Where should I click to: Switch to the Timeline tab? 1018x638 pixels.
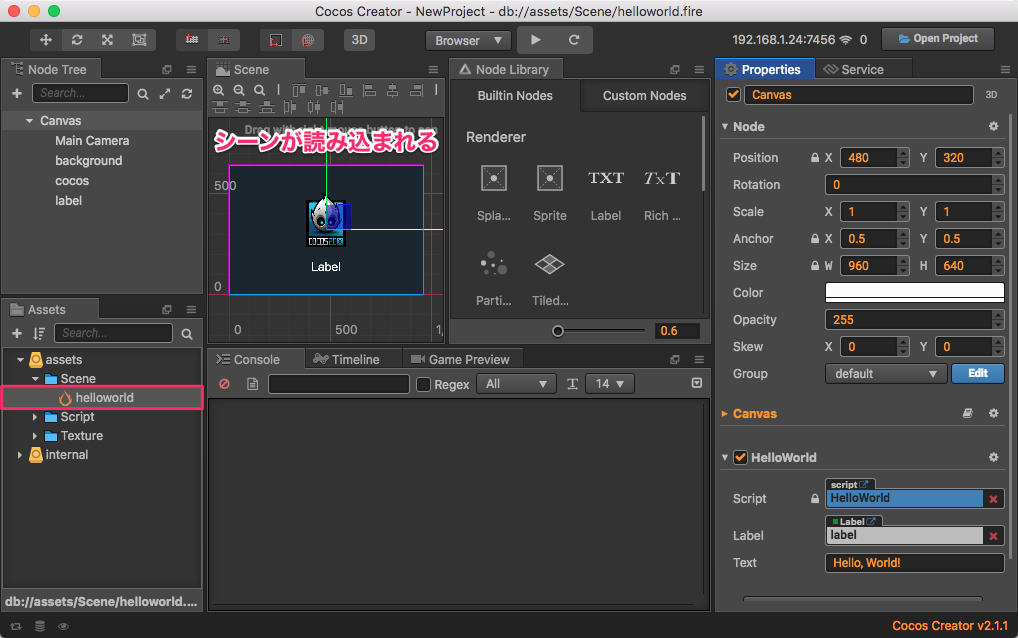click(x=347, y=360)
